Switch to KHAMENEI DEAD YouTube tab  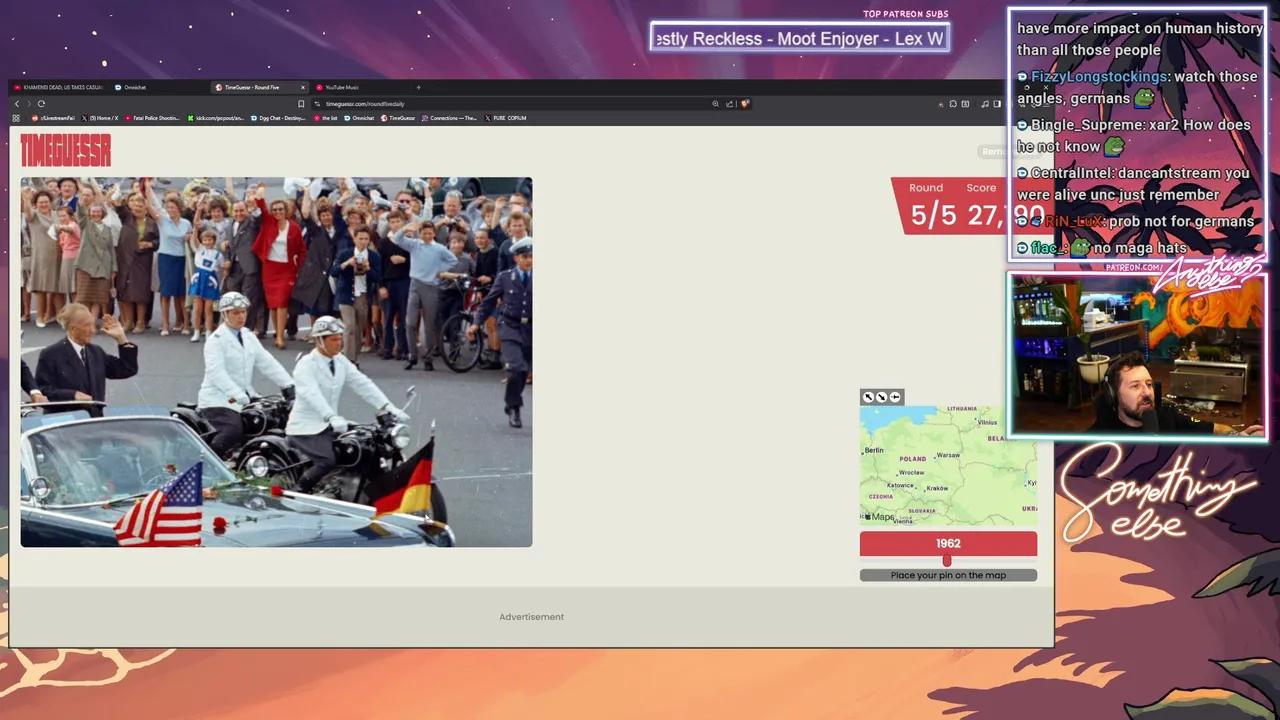(x=58, y=87)
